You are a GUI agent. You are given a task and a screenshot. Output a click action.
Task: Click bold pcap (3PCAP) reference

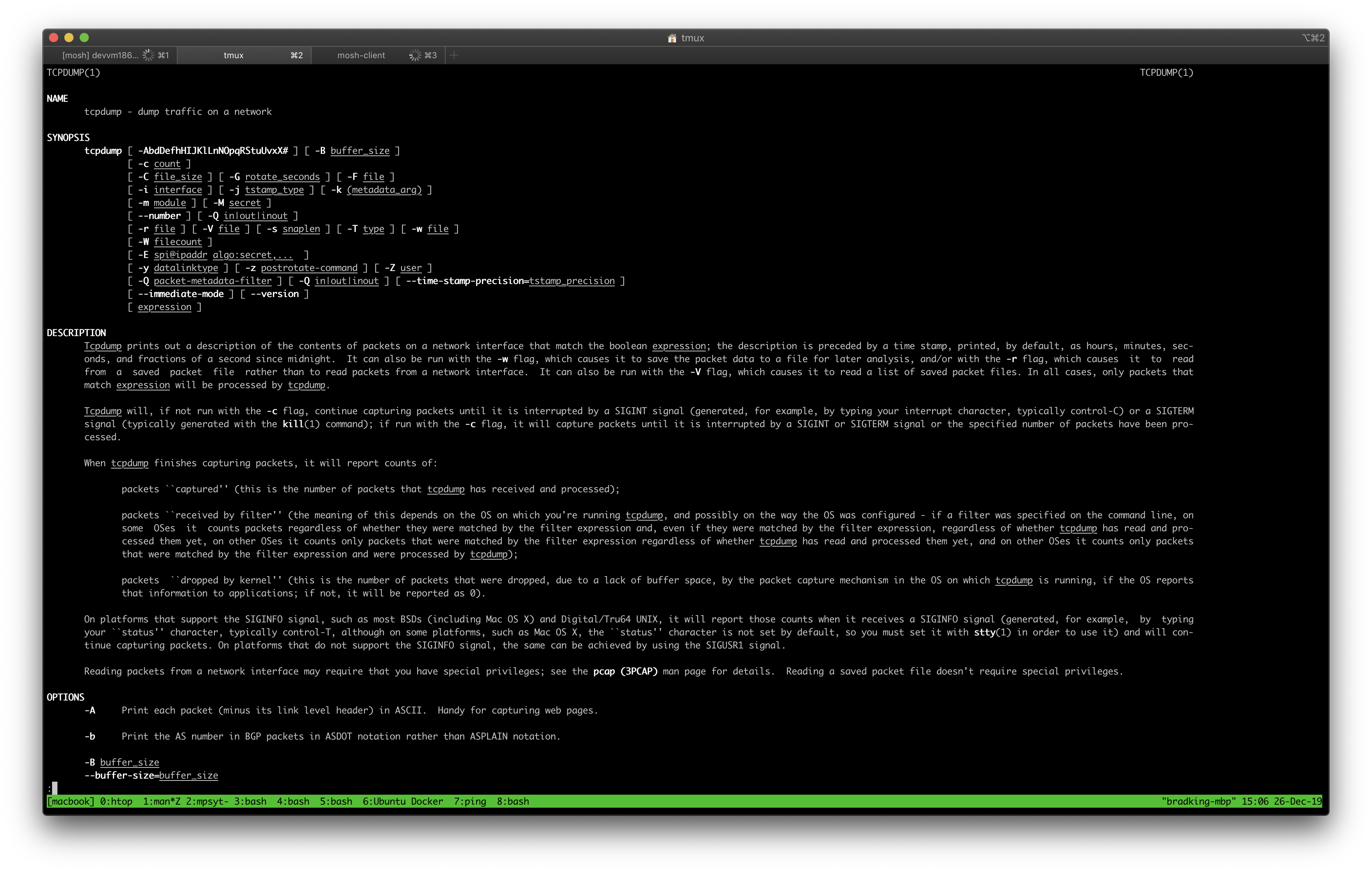(x=626, y=671)
